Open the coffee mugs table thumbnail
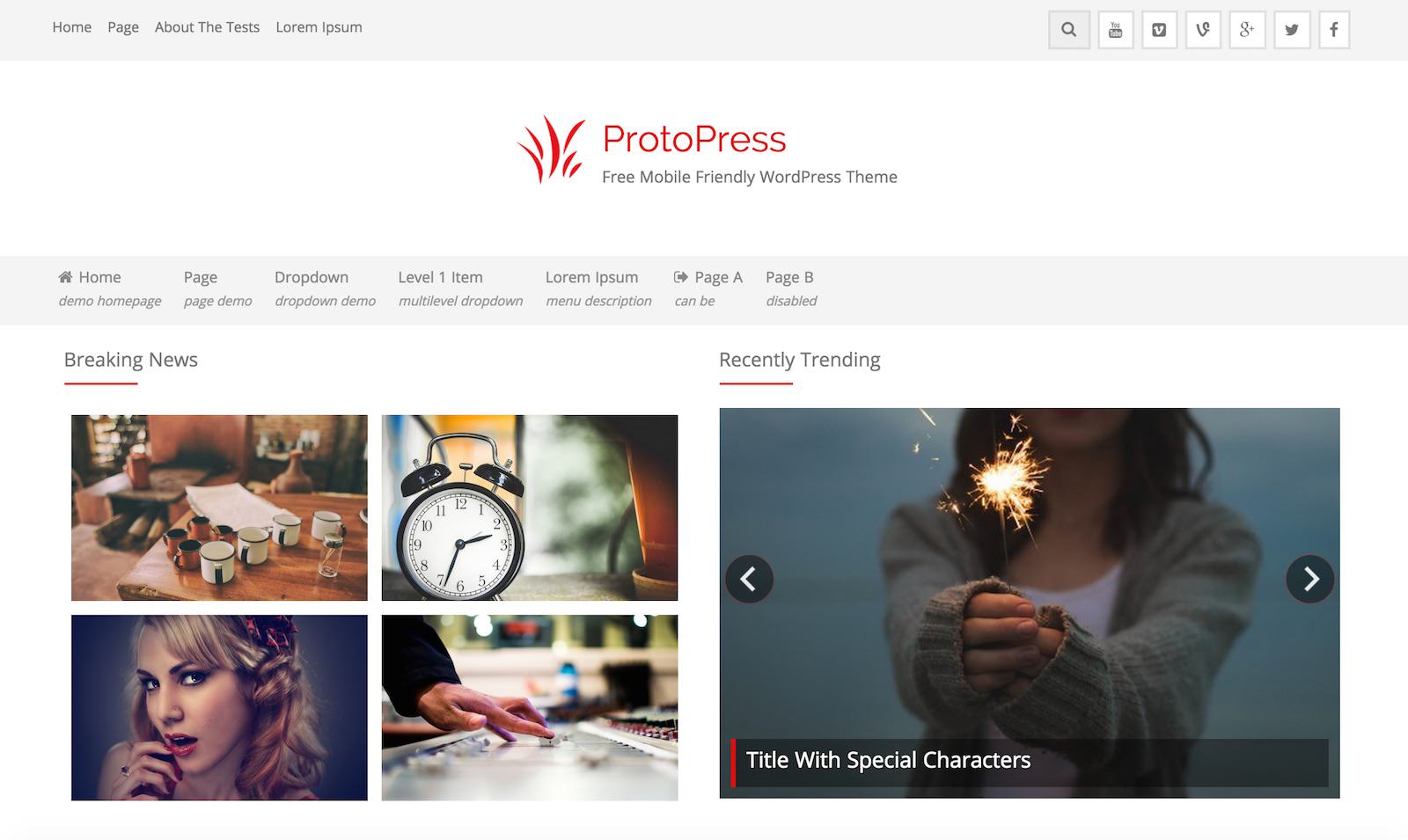1408x840 pixels. coord(219,508)
